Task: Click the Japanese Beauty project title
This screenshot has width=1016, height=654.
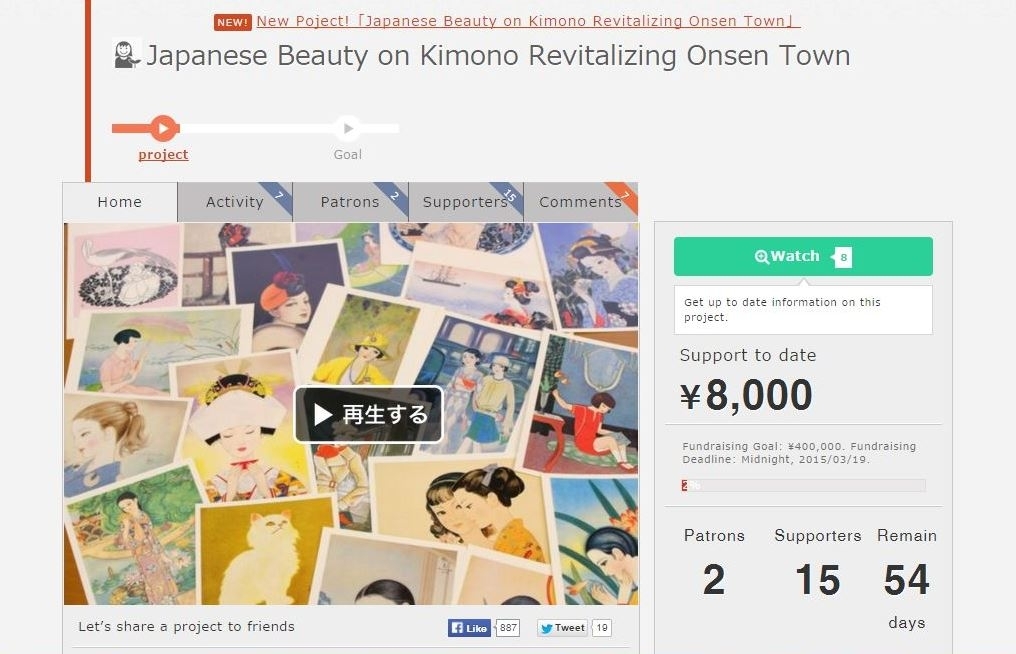Action: click(x=498, y=56)
